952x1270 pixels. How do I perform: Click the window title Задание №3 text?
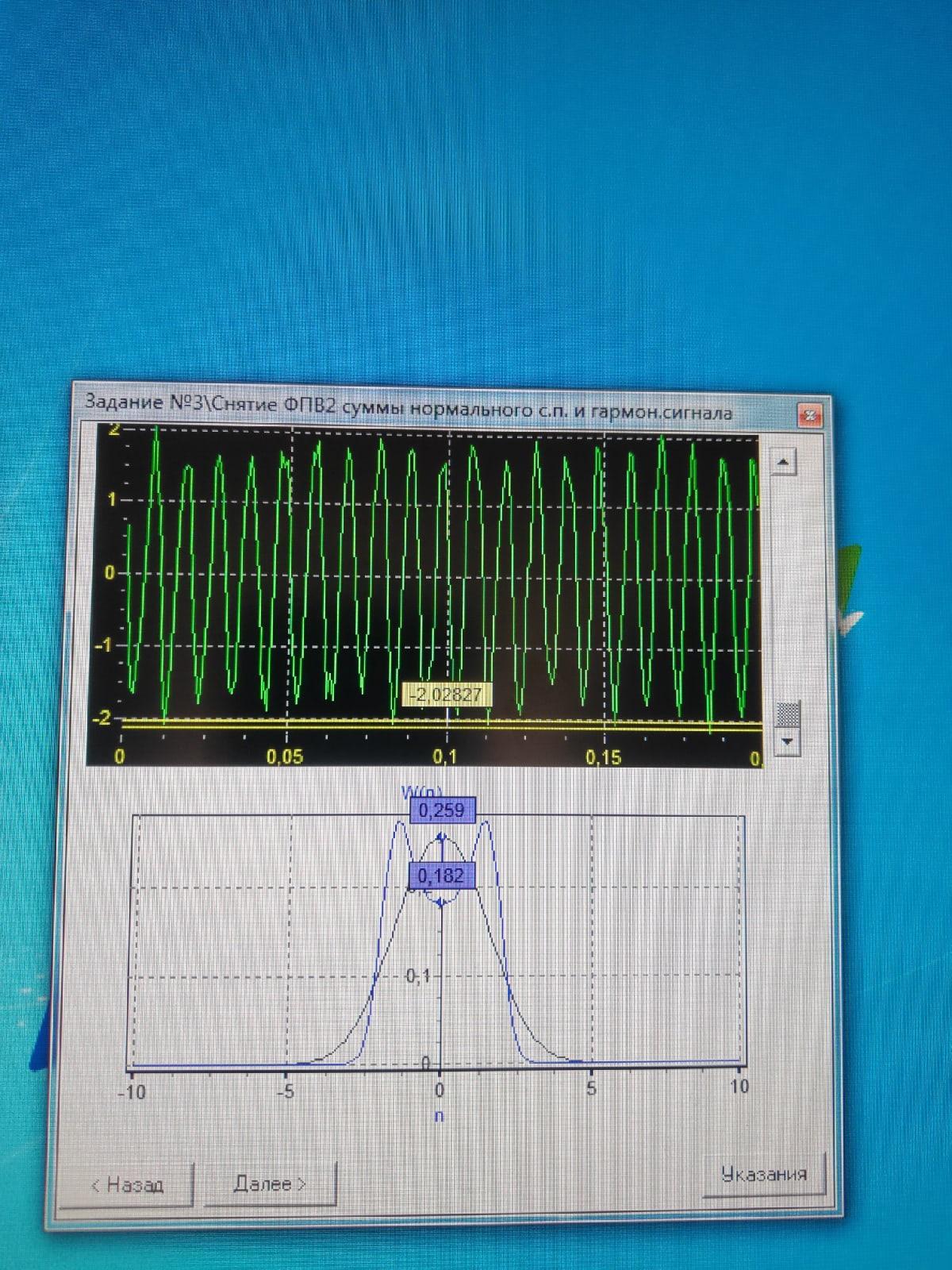[409, 407]
